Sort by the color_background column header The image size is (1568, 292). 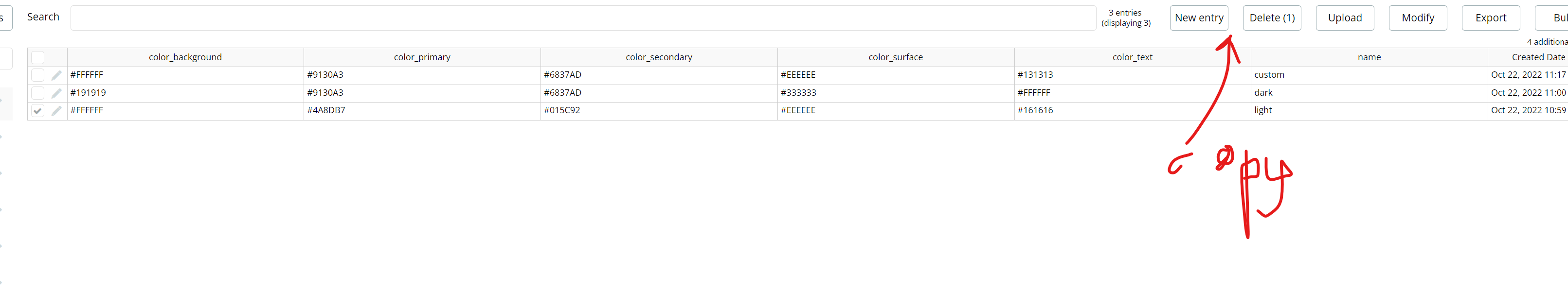[x=185, y=57]
